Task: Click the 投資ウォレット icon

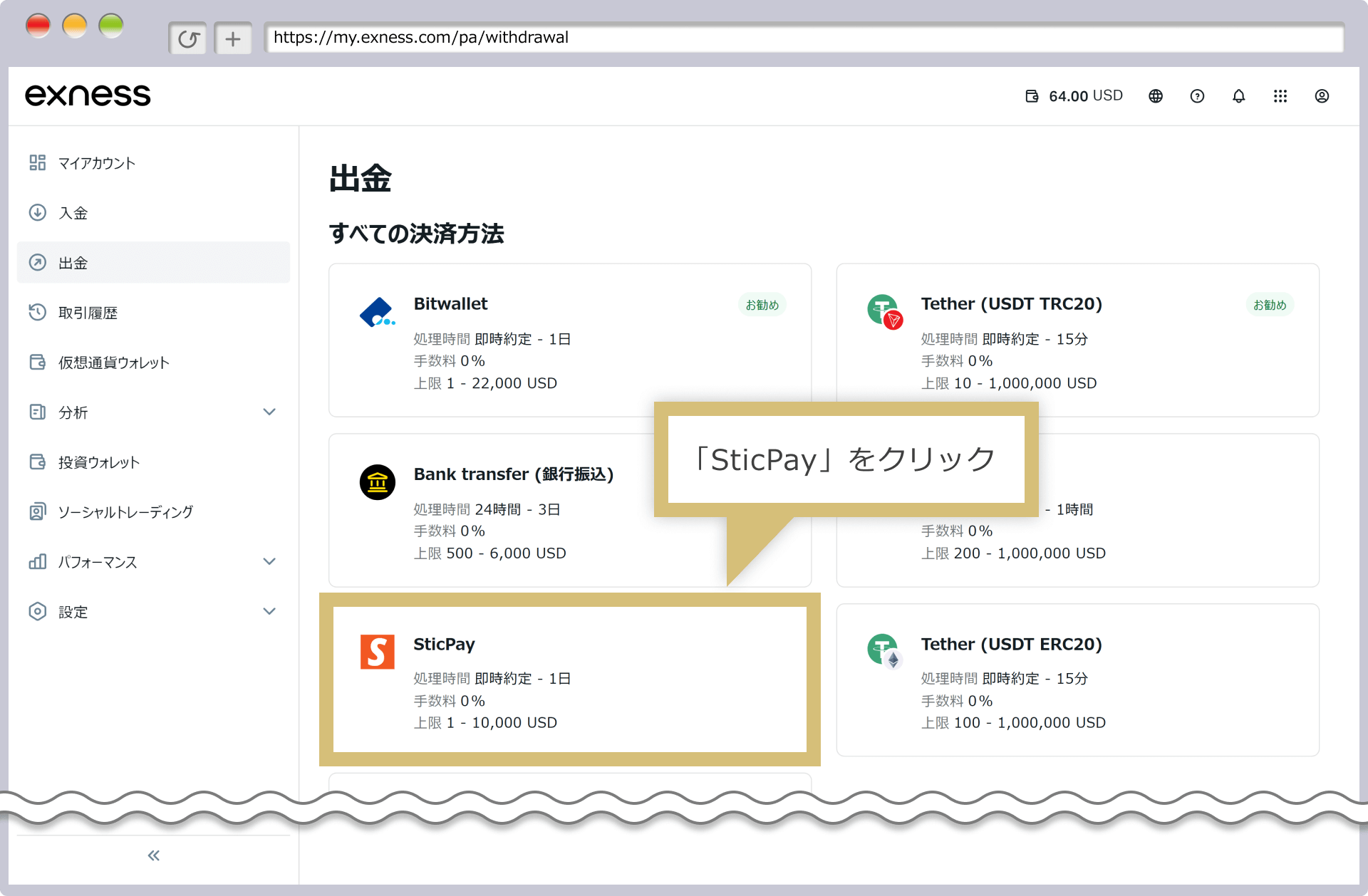Action: (38, 462)
